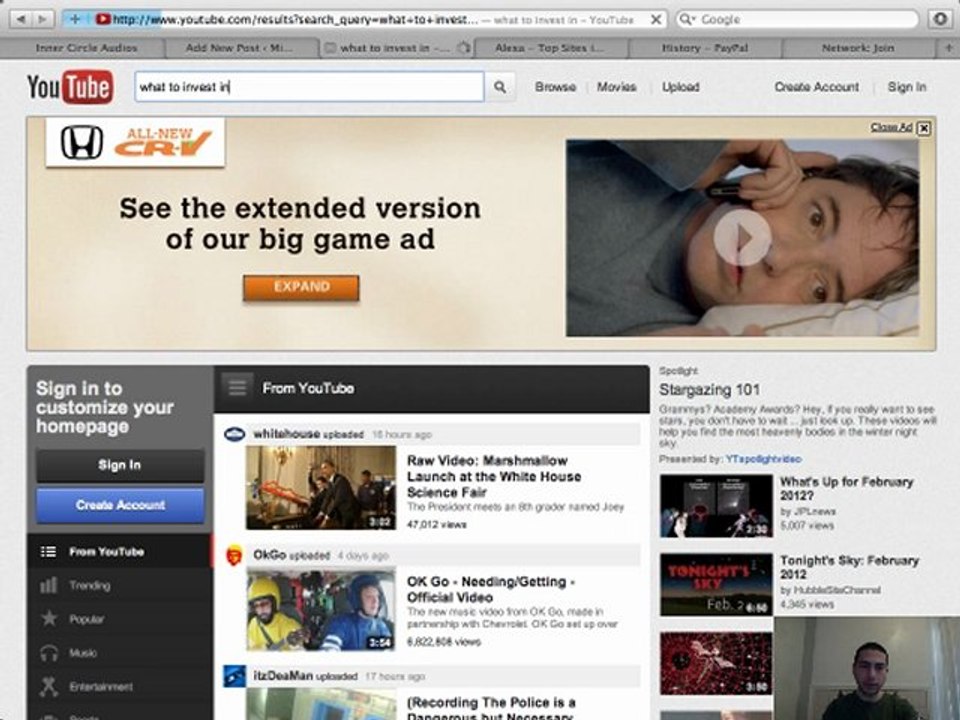Viewport: 960px width, 720px height.
Task: Click the whitehouse channel avatar icon
Action: click(x=234, y=434)
